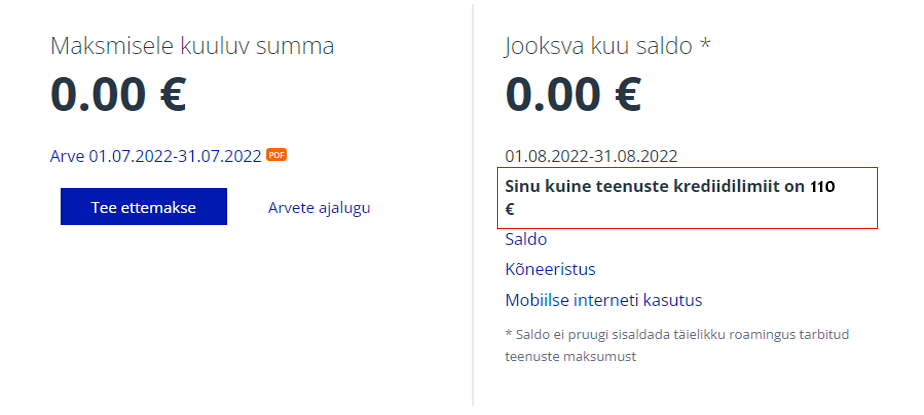Open the Kõneeristus link

click(x=550, y=269)
